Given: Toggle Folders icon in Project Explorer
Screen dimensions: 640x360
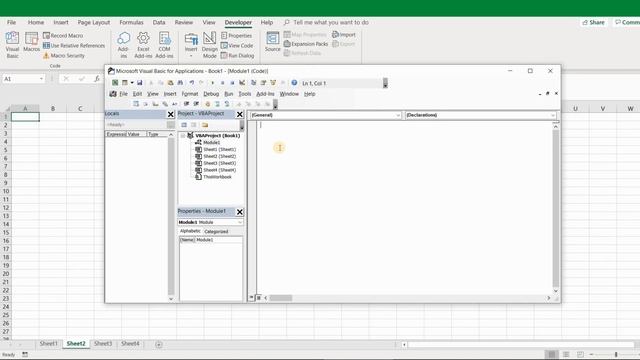Looking at the screenshot, I should tap(205, 125).
